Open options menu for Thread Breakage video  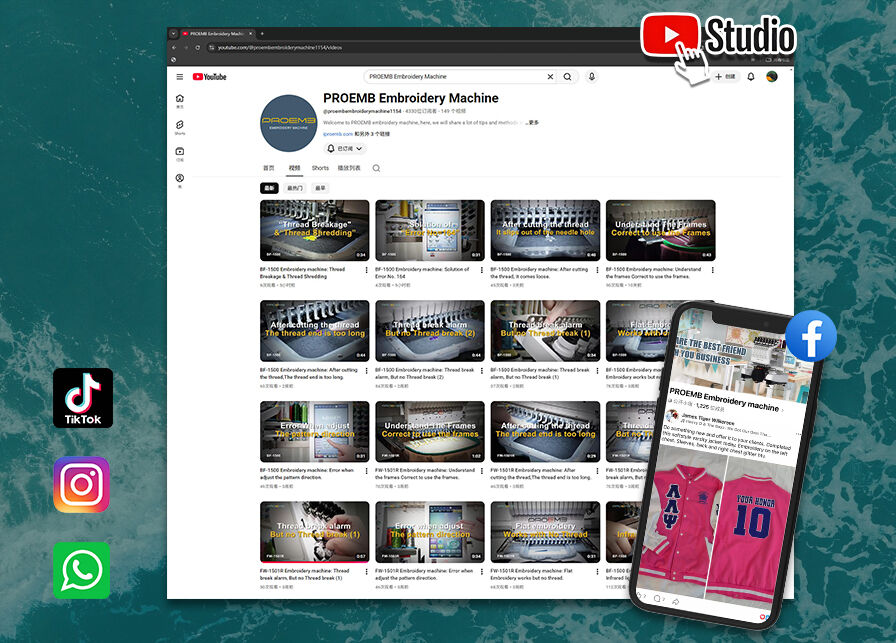366,270
